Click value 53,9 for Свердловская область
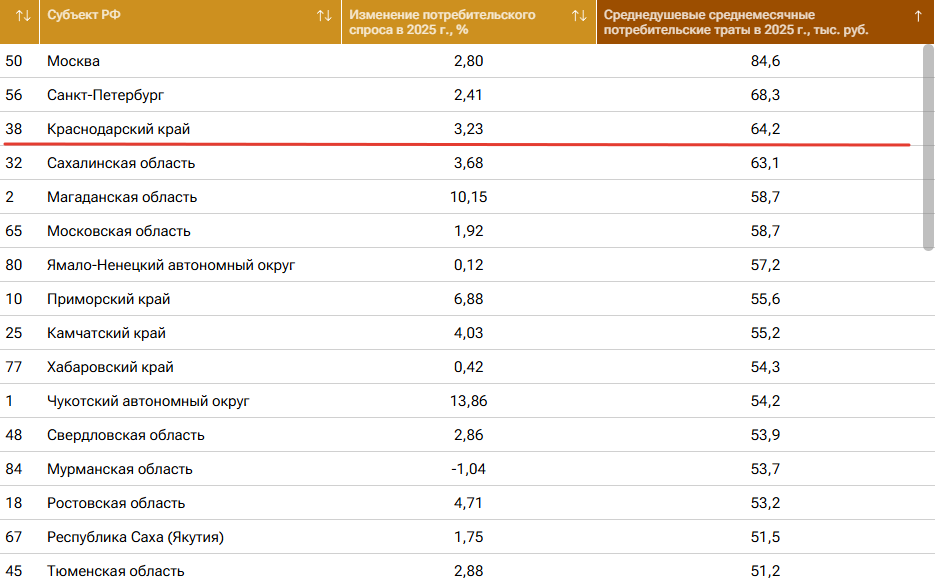The width and height of the screenshot is (945, 587). tap(765, 435)
